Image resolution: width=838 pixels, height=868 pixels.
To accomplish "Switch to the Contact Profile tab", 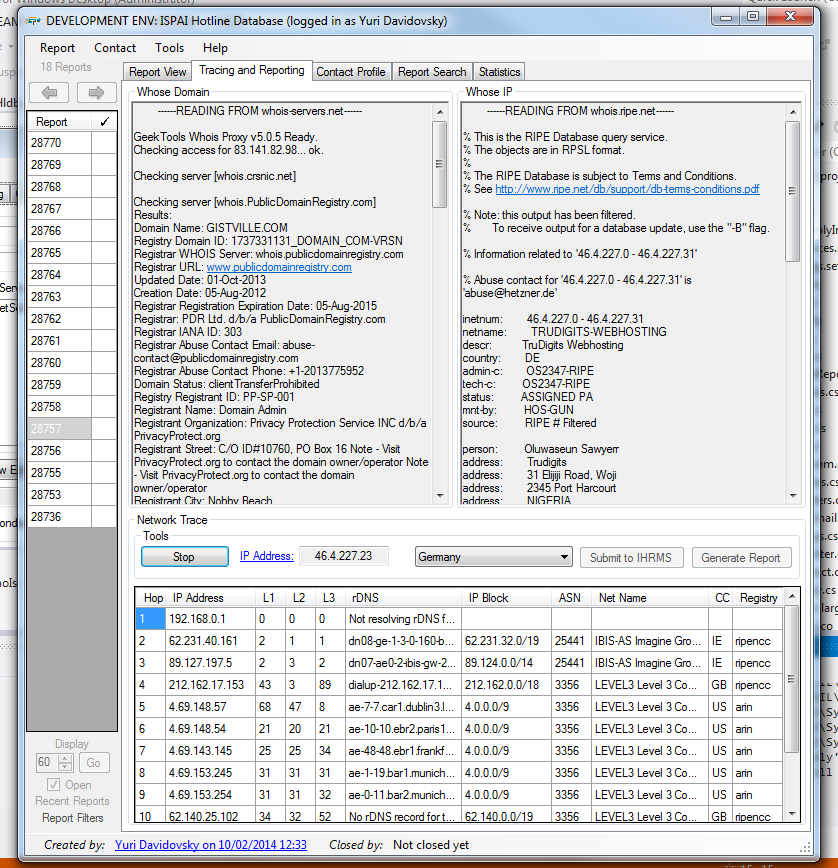I will (x=351, y=72).
